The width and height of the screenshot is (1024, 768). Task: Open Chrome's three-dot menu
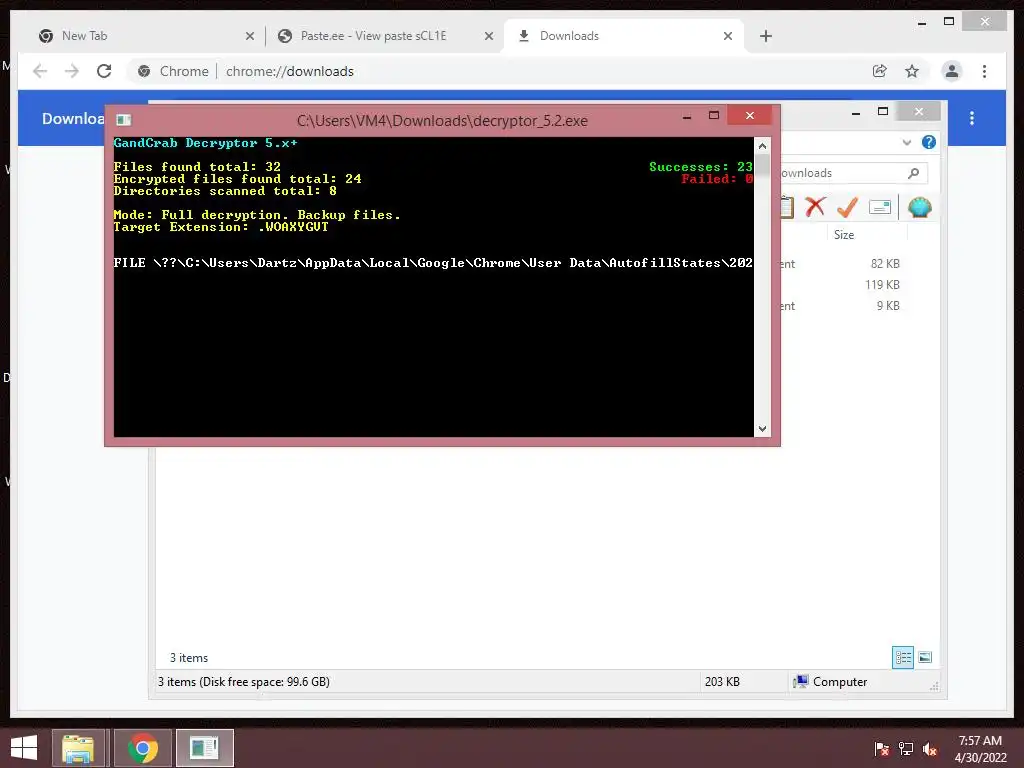coord(984,71)
